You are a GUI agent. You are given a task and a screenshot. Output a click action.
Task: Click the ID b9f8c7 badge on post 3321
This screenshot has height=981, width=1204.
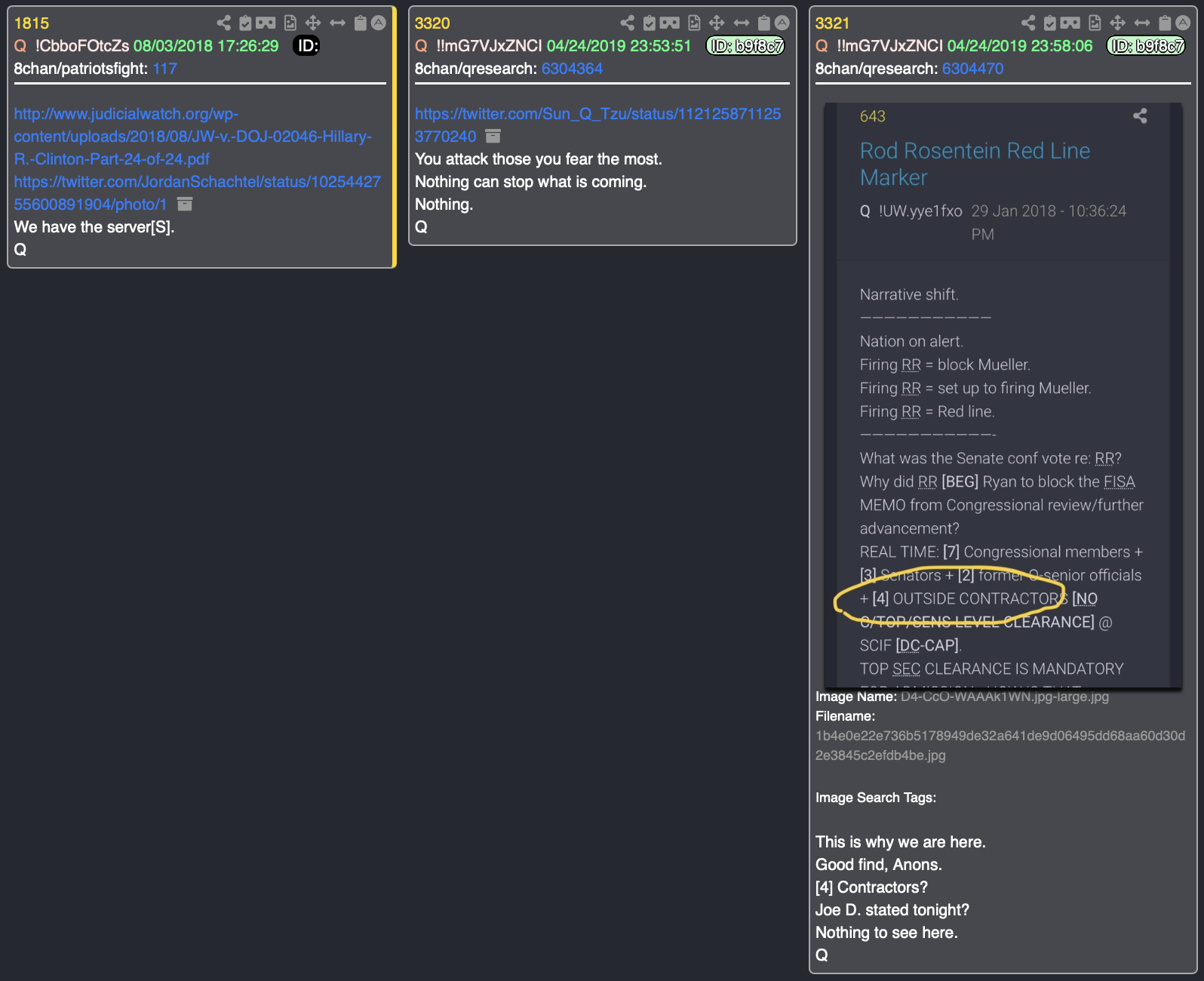point(1146,46)
